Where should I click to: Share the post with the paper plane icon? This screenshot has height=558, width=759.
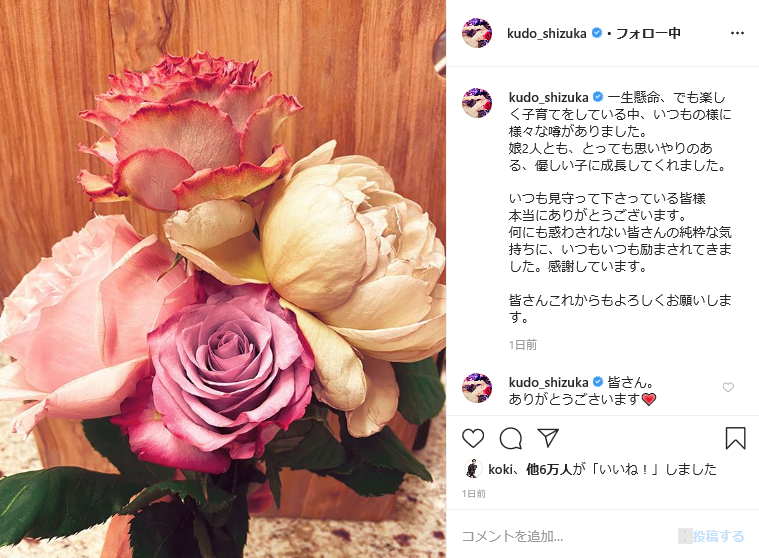[548, 438]
